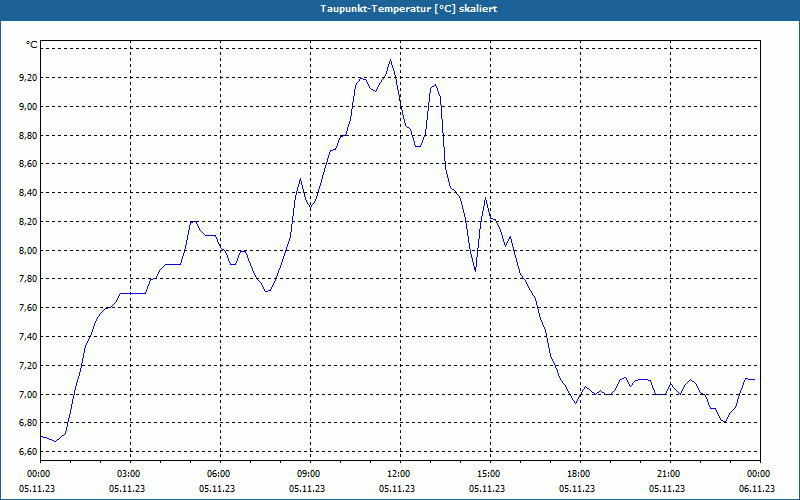
Task: Click the 15:00 time label
Action: (488, 474)
